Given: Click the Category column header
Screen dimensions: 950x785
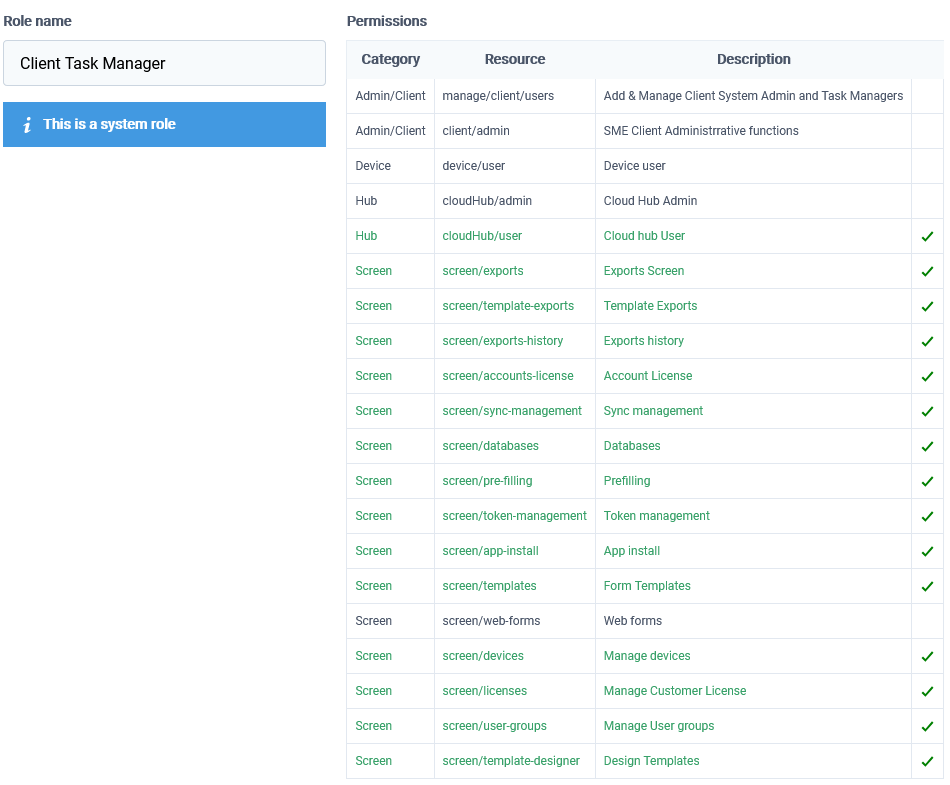Looking at the screenshot, I should pyautogui.click(x=391, y=59).
